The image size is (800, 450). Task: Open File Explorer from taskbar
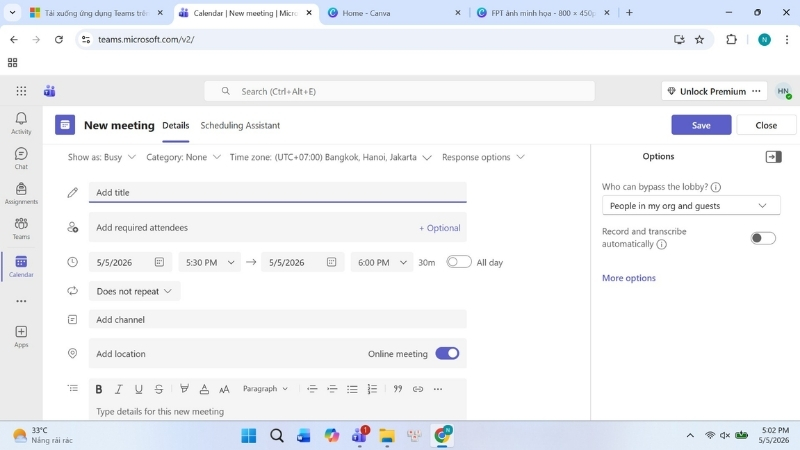pyautogui.click(x=387, y=436)
